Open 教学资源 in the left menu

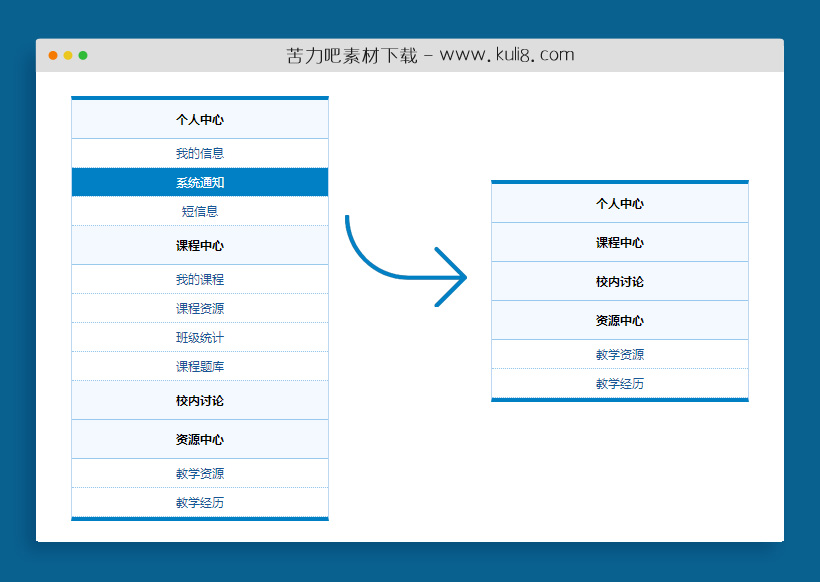200,473
